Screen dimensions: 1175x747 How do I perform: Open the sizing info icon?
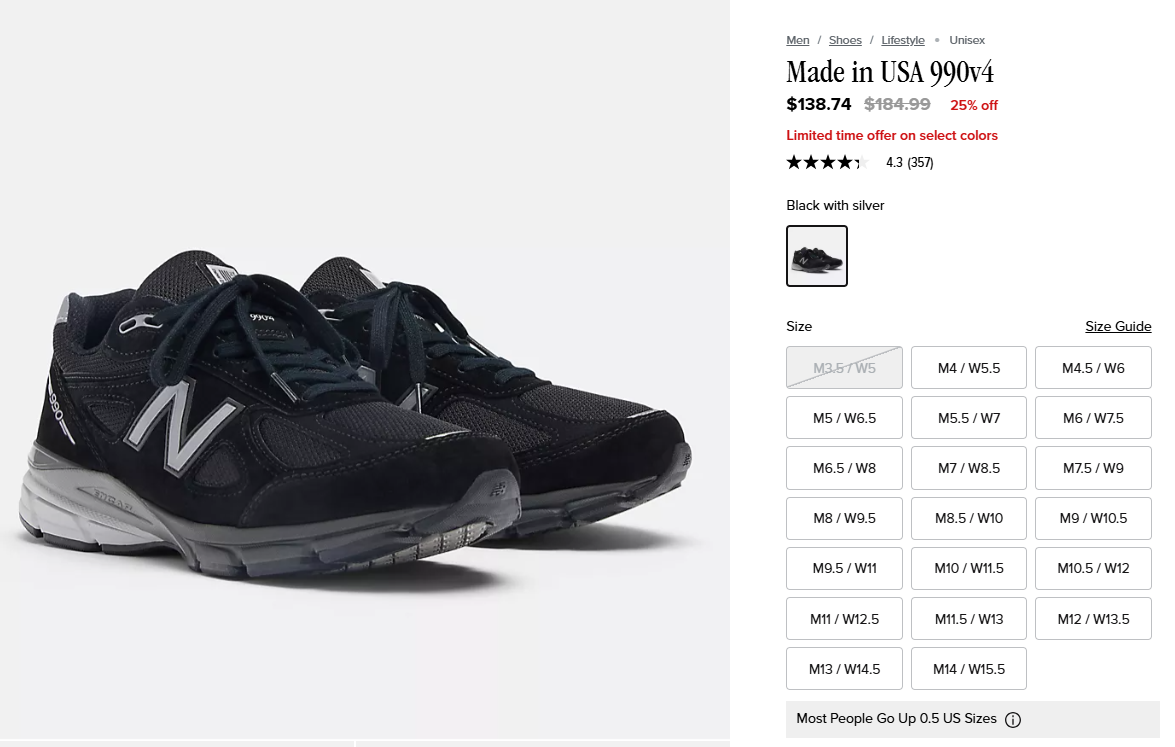1012,720
